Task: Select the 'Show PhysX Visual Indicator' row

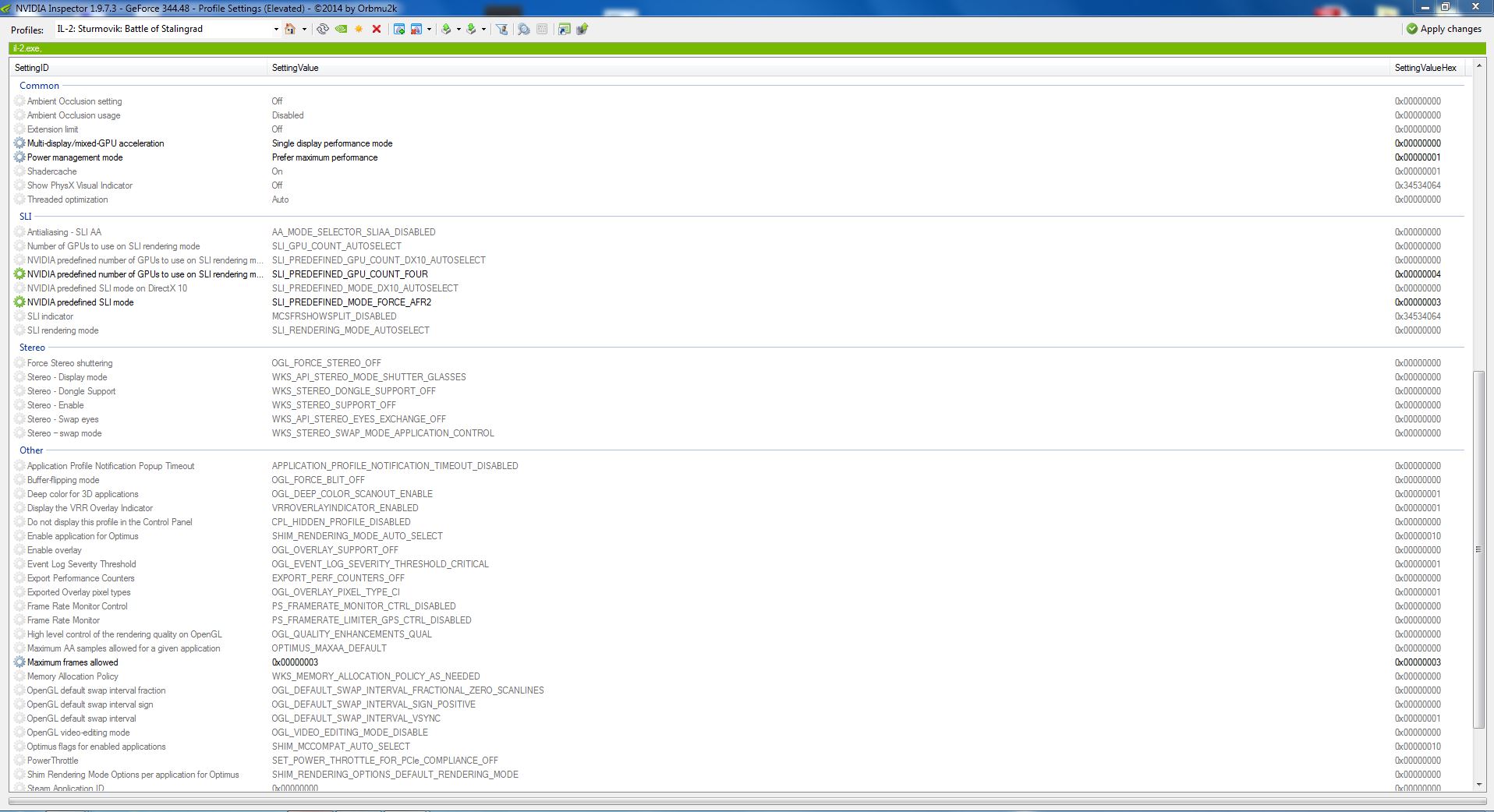Action: coord(738,185)
